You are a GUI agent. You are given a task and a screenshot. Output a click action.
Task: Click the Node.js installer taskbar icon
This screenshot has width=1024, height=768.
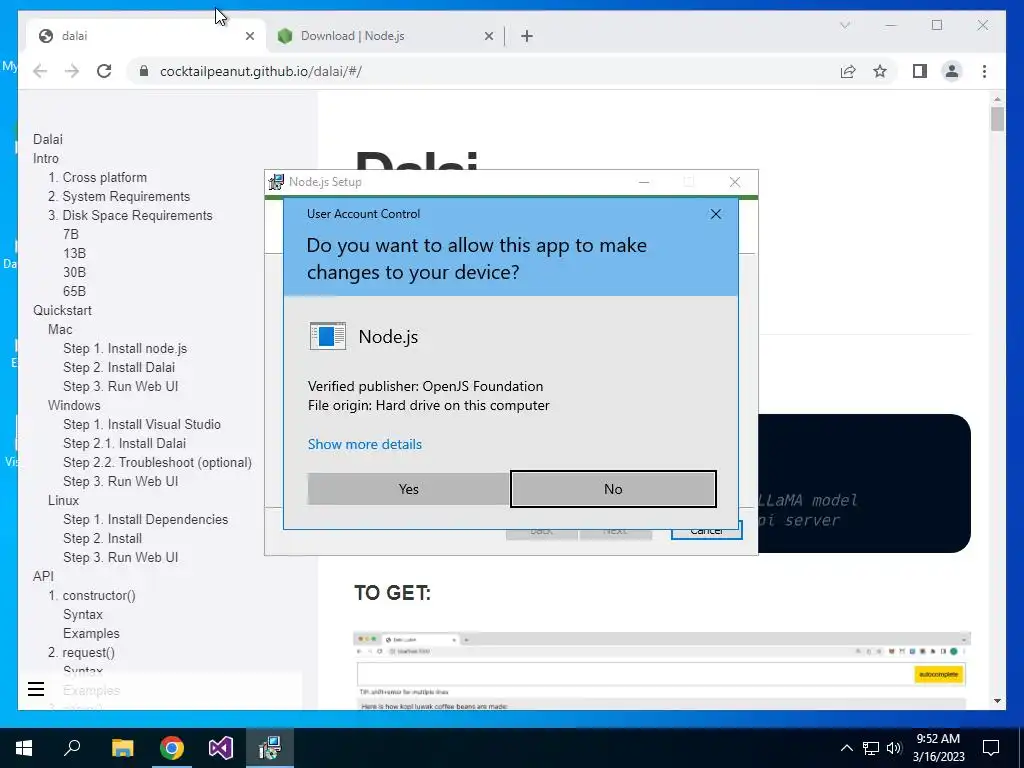point(270,748)
